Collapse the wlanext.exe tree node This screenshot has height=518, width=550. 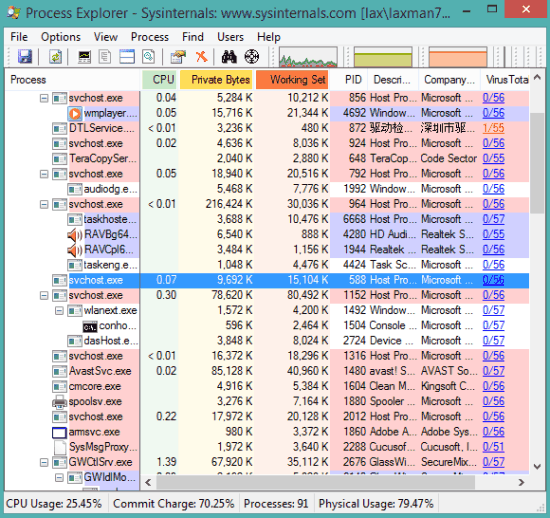pos(59,310)
